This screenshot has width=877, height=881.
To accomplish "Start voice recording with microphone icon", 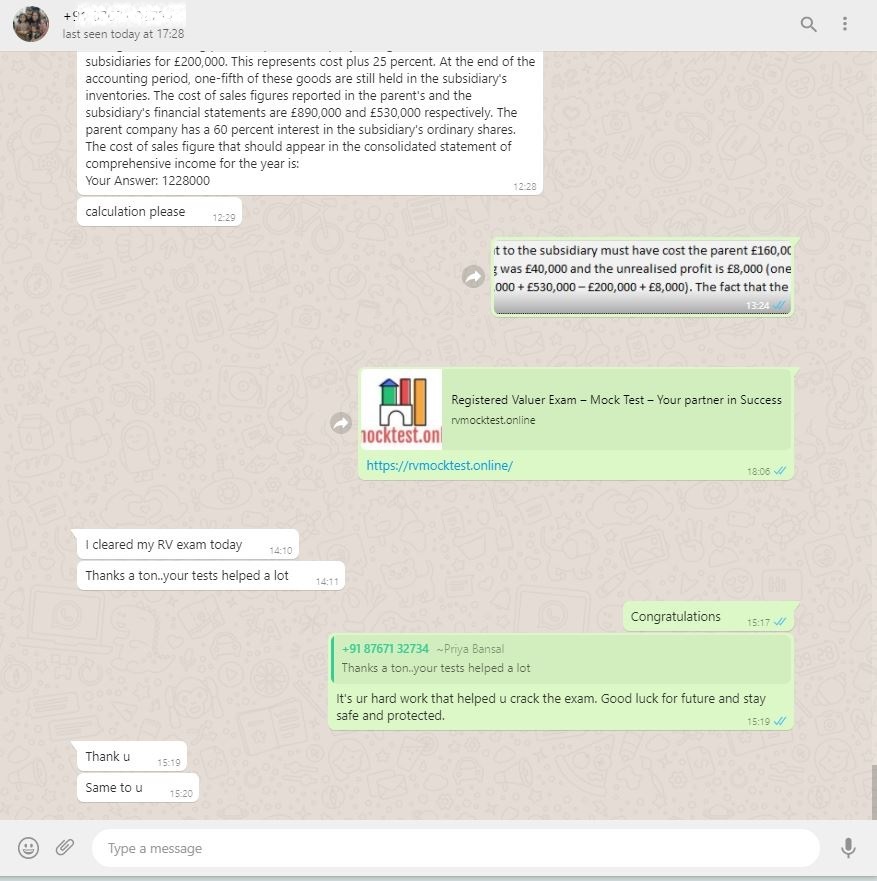I will pyautogui.click(x=848, y=847).
